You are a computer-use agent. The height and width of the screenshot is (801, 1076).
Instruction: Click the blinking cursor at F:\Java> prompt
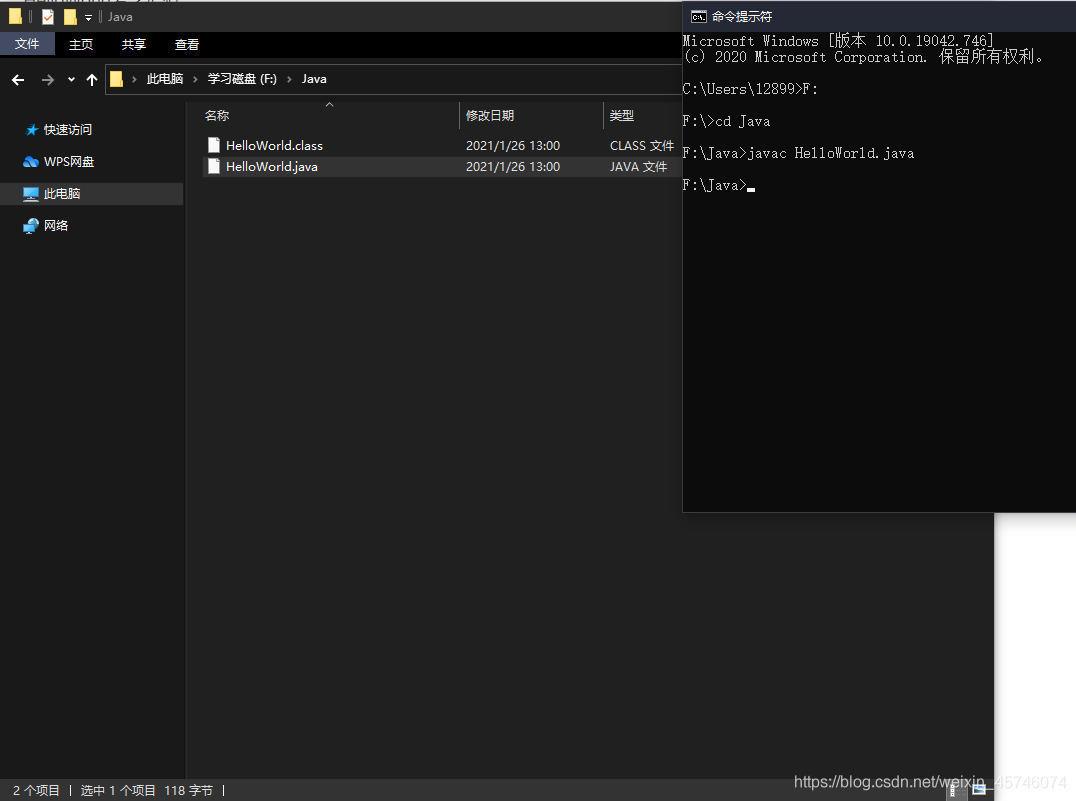751,189
